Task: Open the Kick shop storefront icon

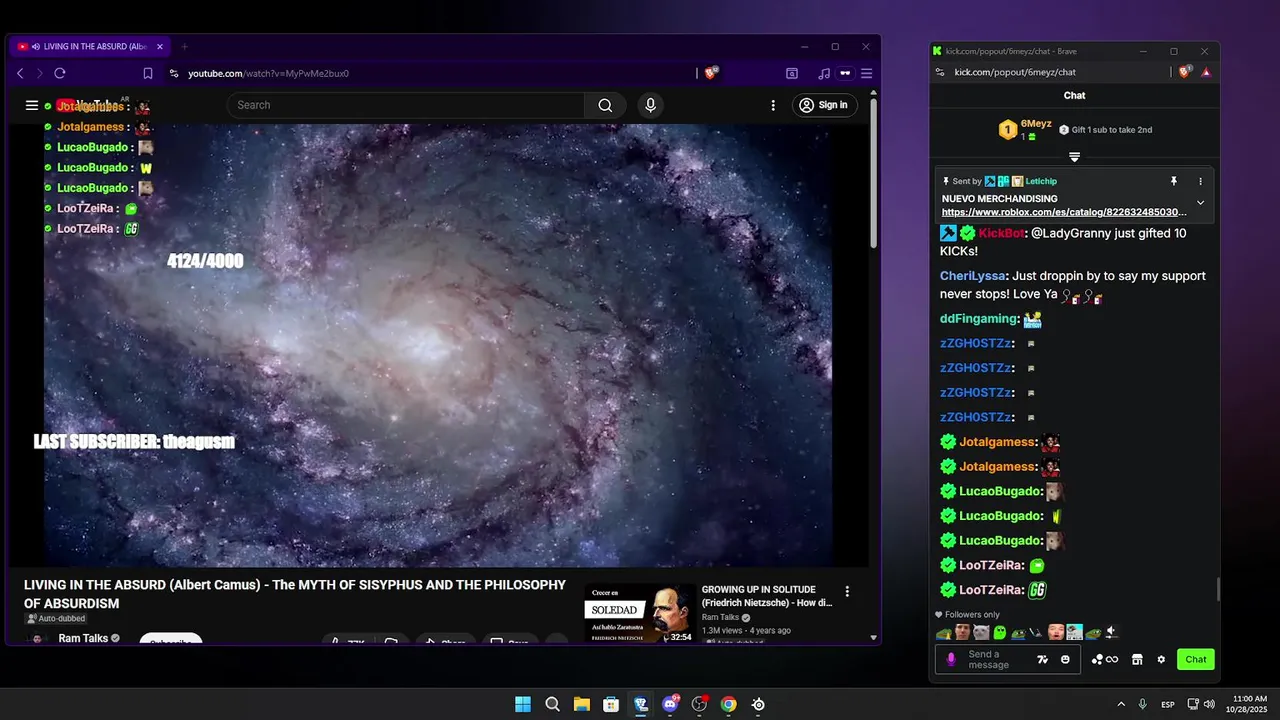Action: tap(1137, 659)
